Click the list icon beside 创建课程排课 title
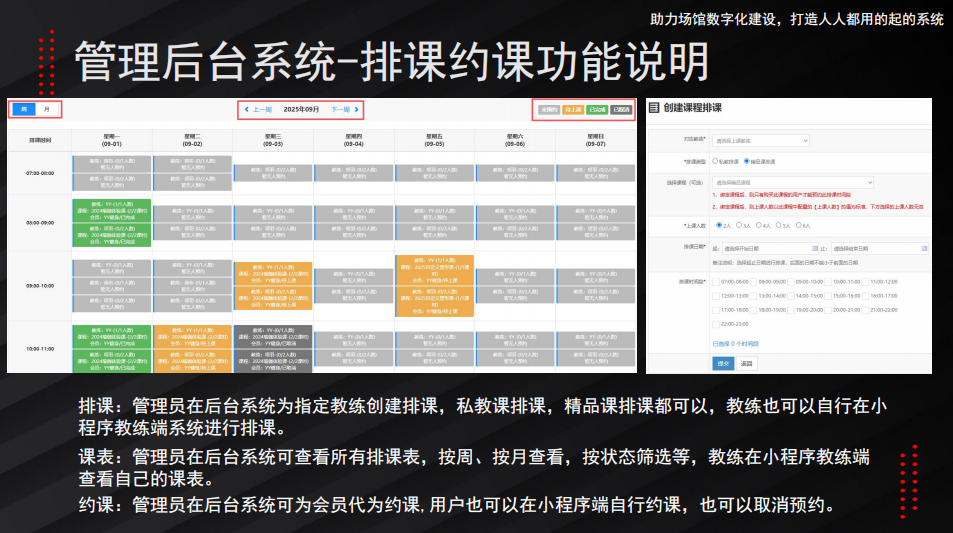The height and width of the screenshot is (533, 953). [654, 107]
